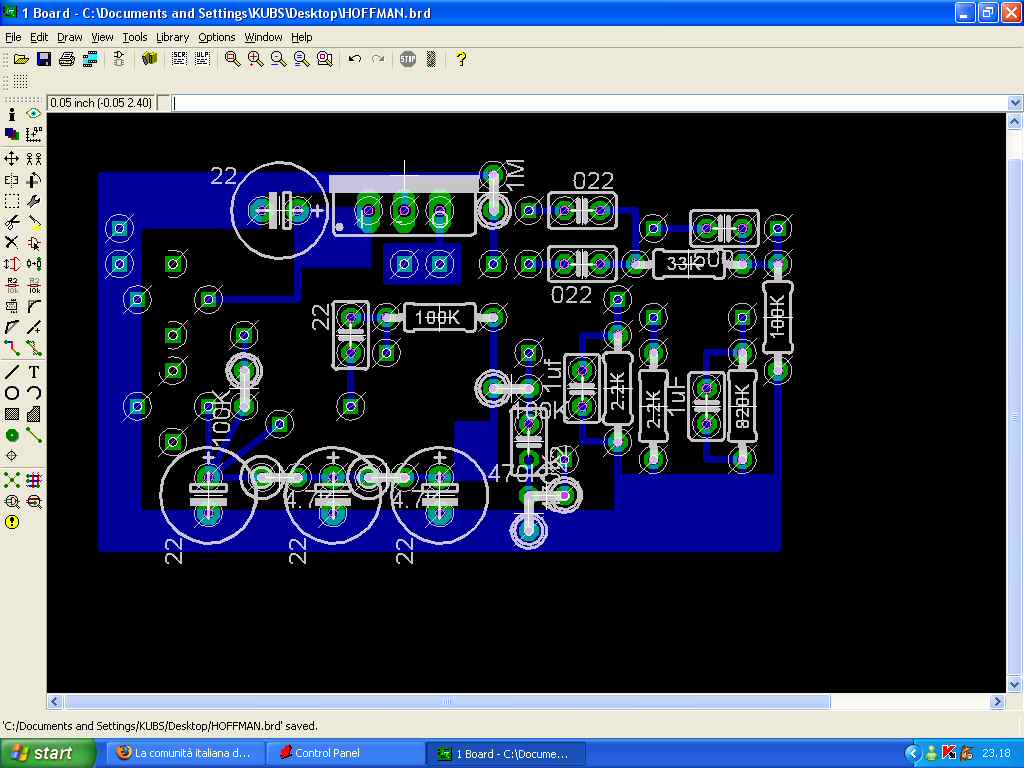
Task: Click the Ratsnest tool
Action: pyautogui.click(x=12, y=480)
